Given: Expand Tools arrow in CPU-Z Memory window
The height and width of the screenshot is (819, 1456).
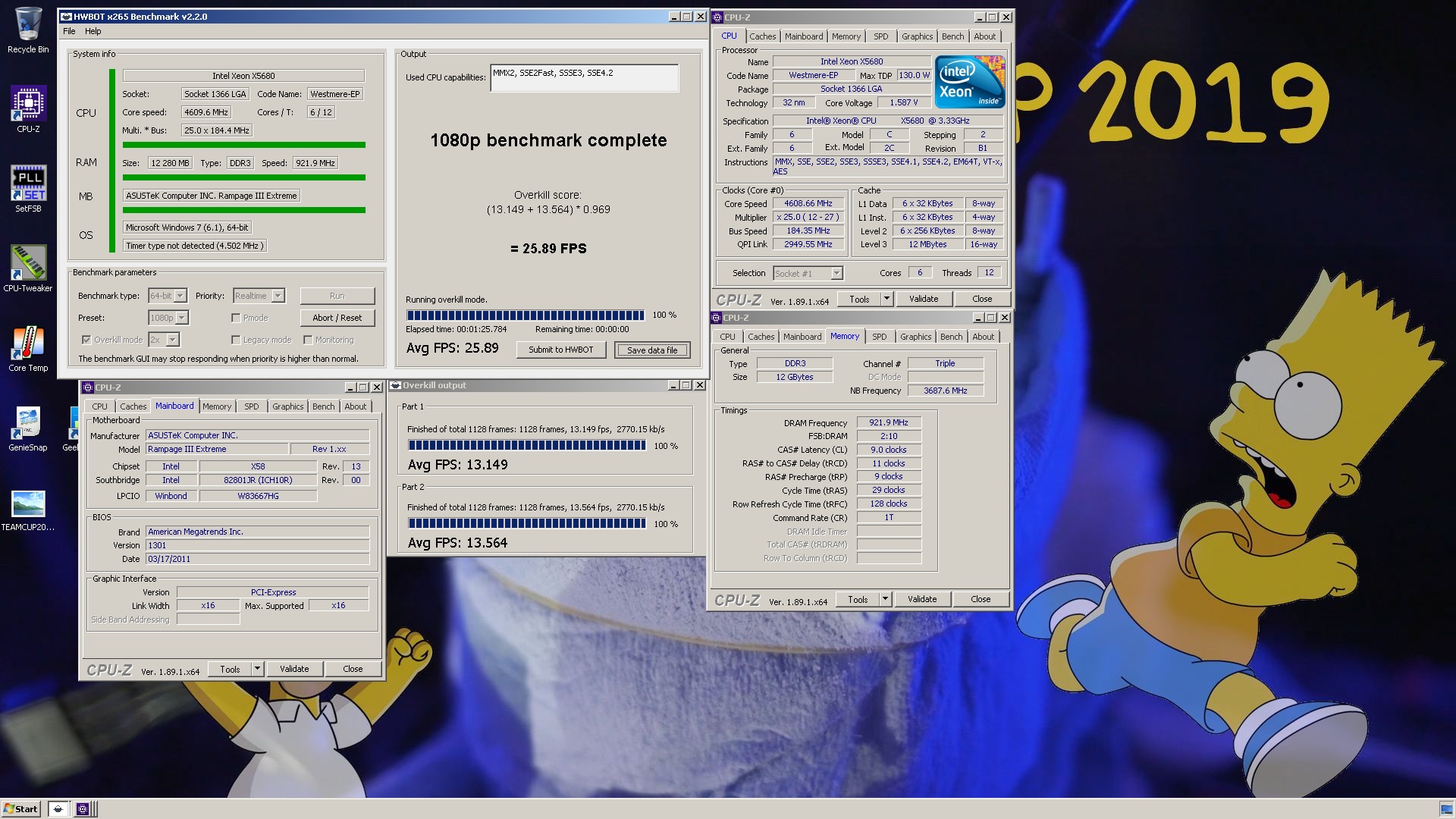Looking at the screenshot, I should pos(884,599).
